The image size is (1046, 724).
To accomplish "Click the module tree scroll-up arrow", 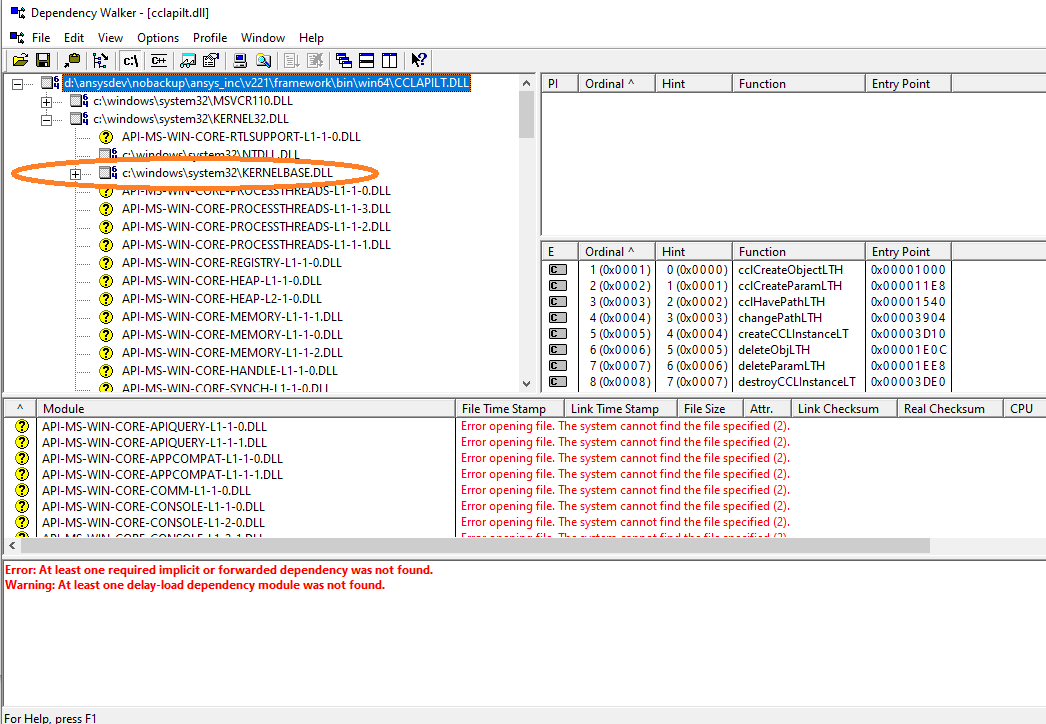I will tap(526, 83).
